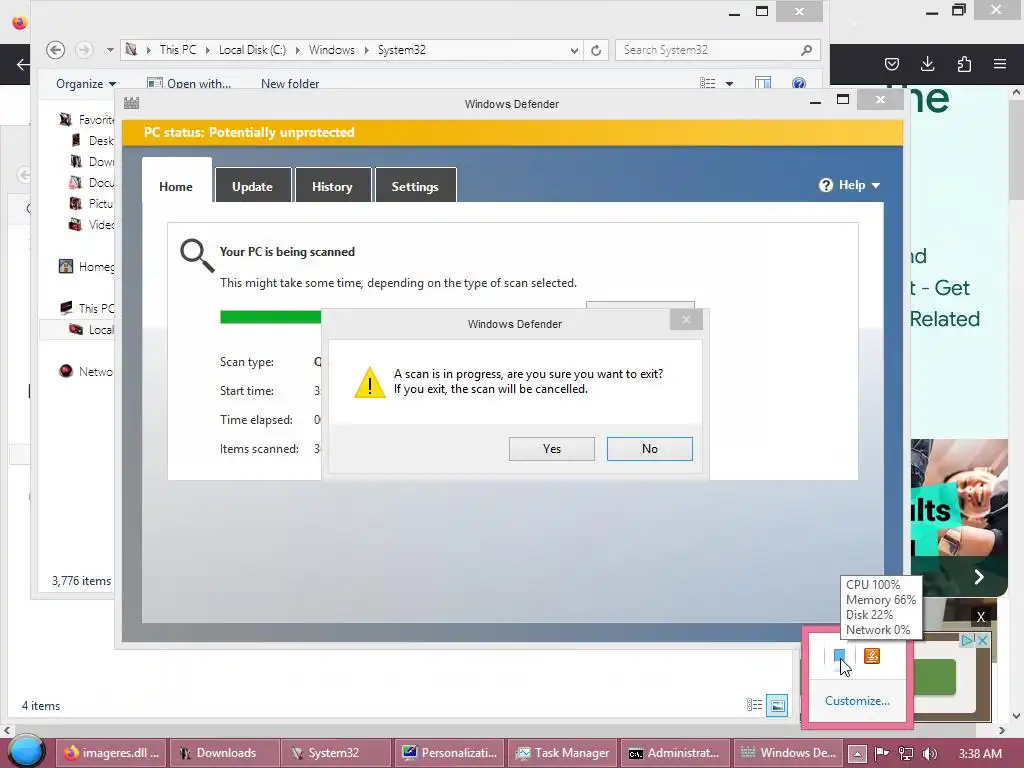Screen dimensions: 1024x768
Task: Click the scan progress bar
Action: 270,317
